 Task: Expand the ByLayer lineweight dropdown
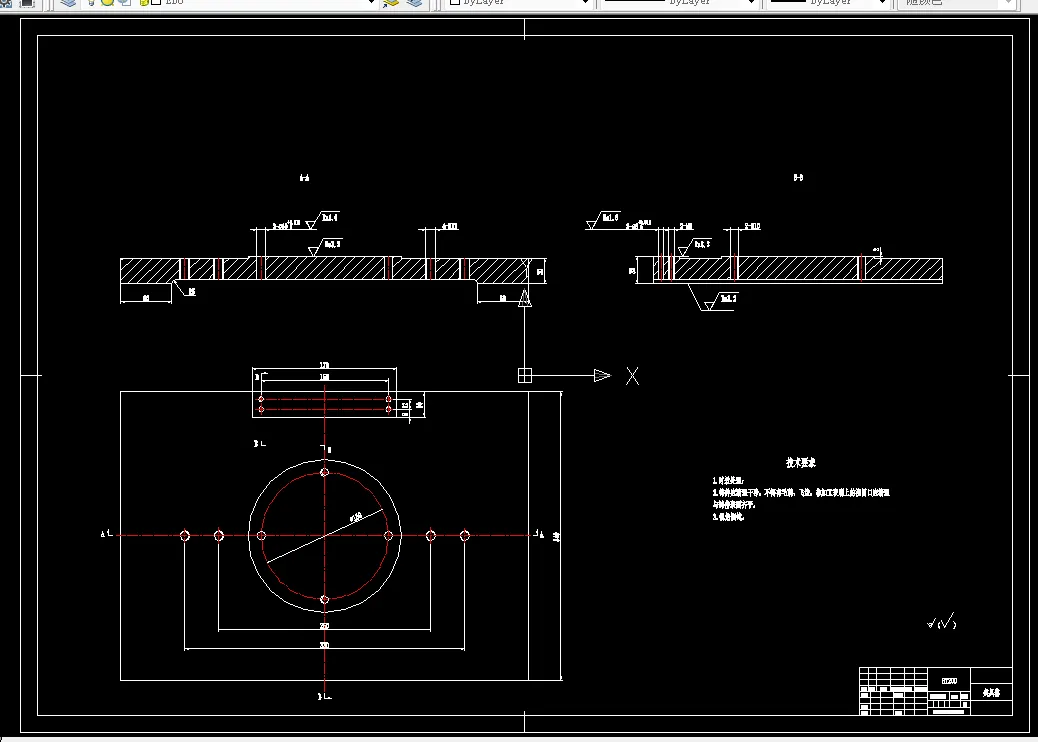(882, 3)
